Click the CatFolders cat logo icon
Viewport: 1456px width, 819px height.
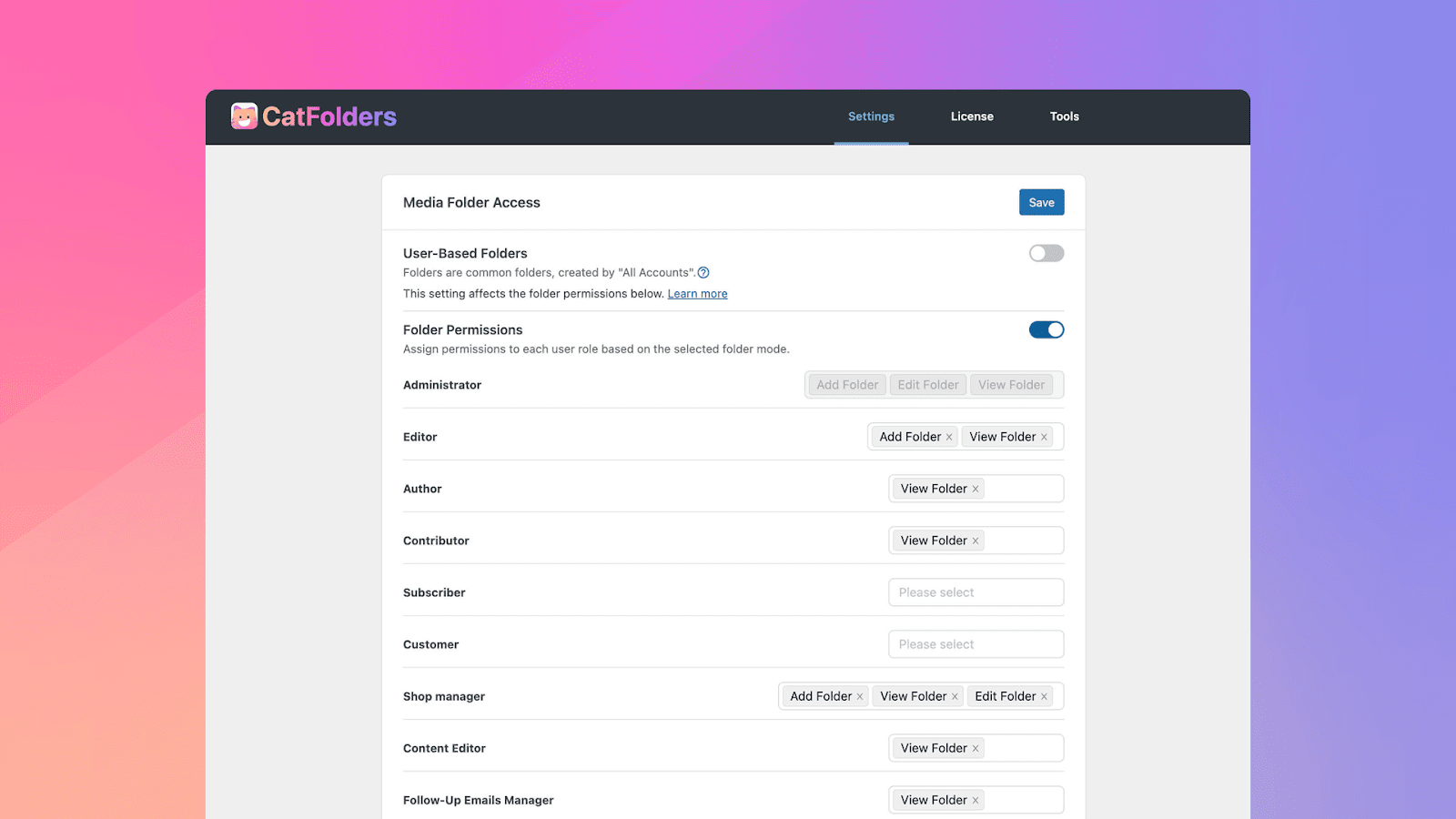click(x=244, y=116)
